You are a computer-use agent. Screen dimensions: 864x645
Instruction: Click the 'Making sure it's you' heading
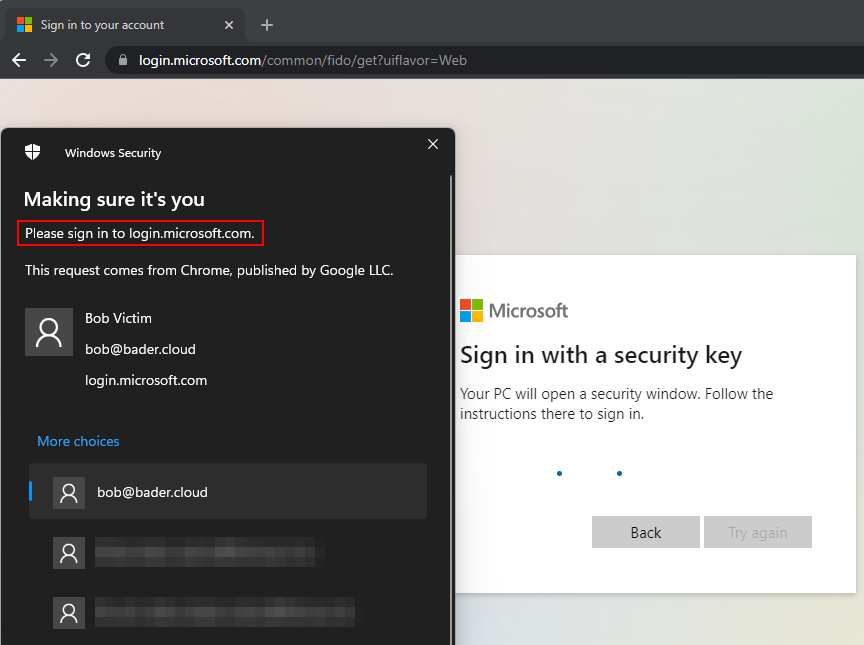(x=114, y=199)
